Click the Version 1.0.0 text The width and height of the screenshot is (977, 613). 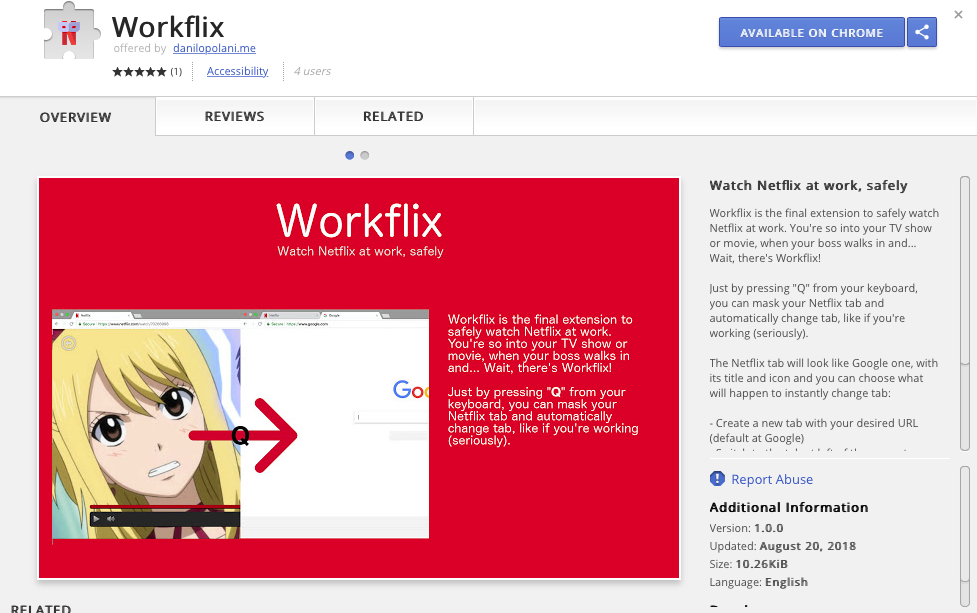[746, 528]
